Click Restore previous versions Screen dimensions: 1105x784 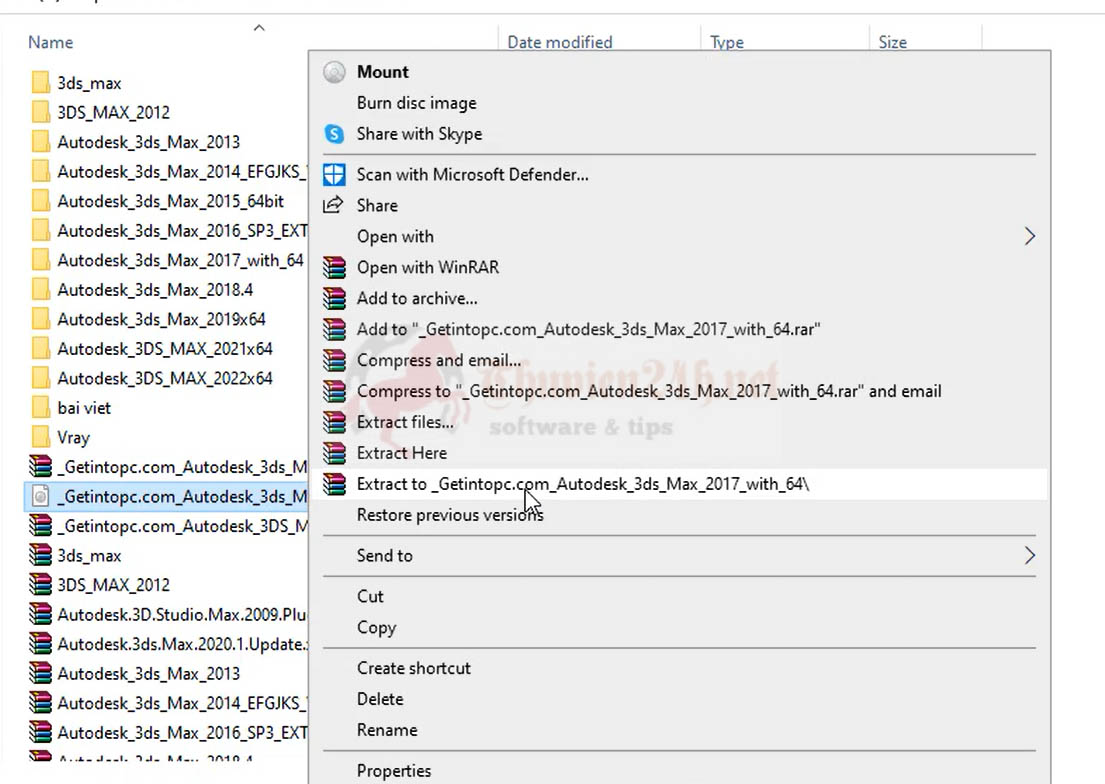(449, 515)
